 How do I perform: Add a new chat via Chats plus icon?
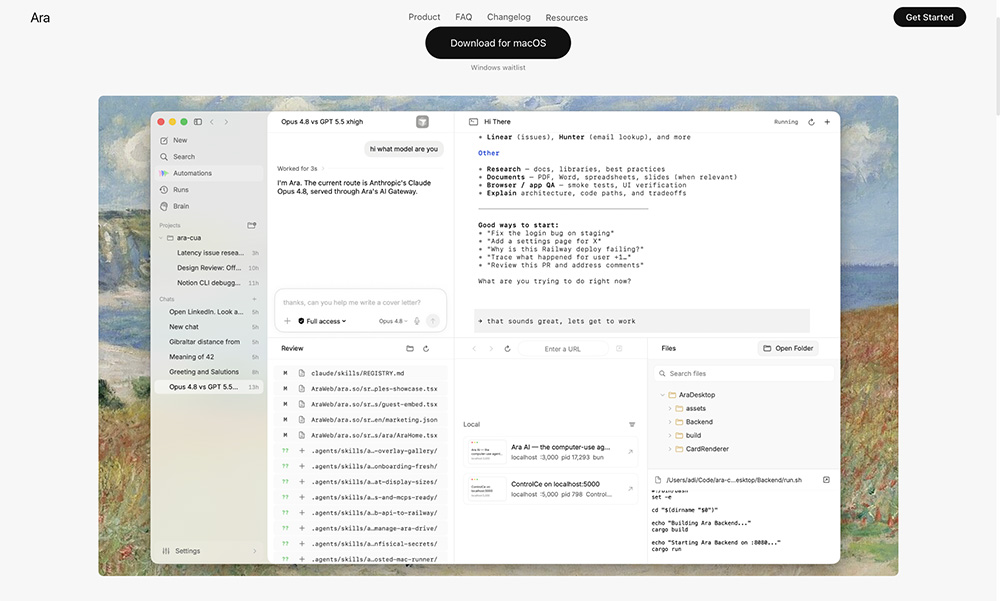[254, 299]
